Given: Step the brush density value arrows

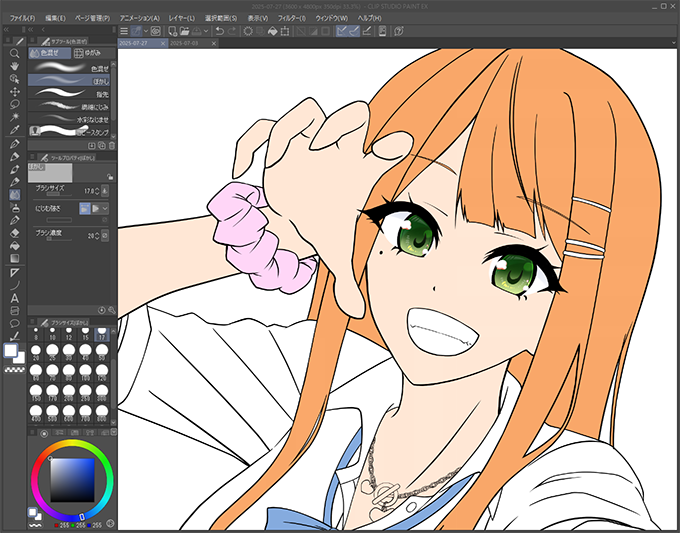Looking at the screenshot, I should 97,235.
